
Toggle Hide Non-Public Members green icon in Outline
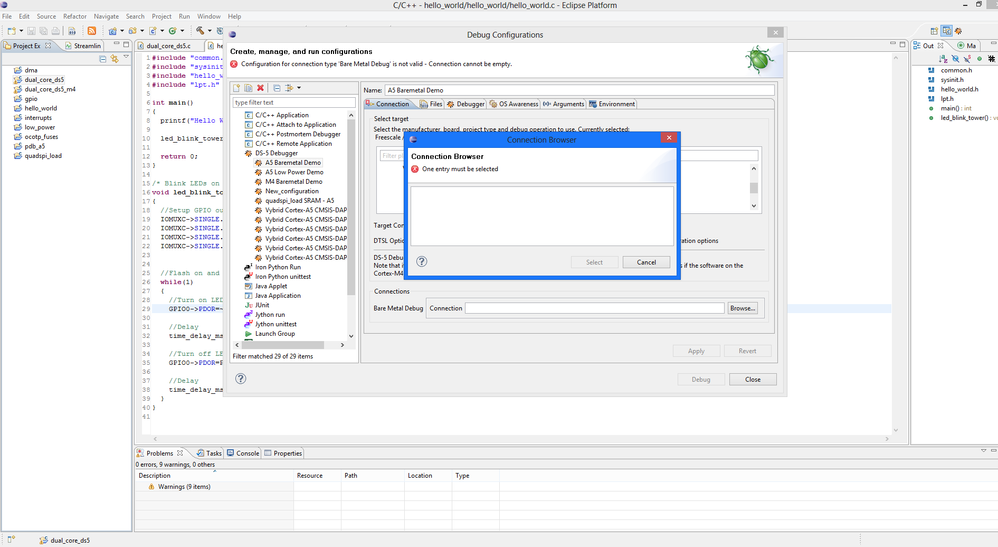tap(980, 59)
